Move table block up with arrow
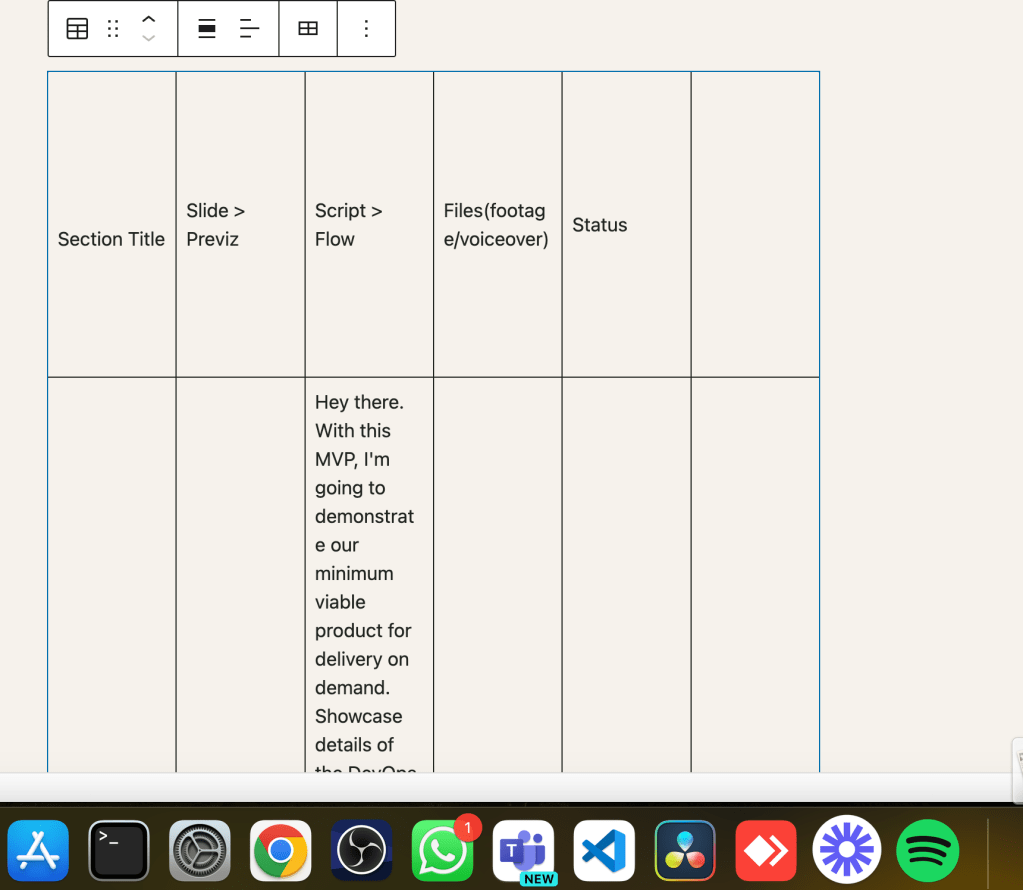This screenshot has width=1023, height=890. [x=149, y=20]
